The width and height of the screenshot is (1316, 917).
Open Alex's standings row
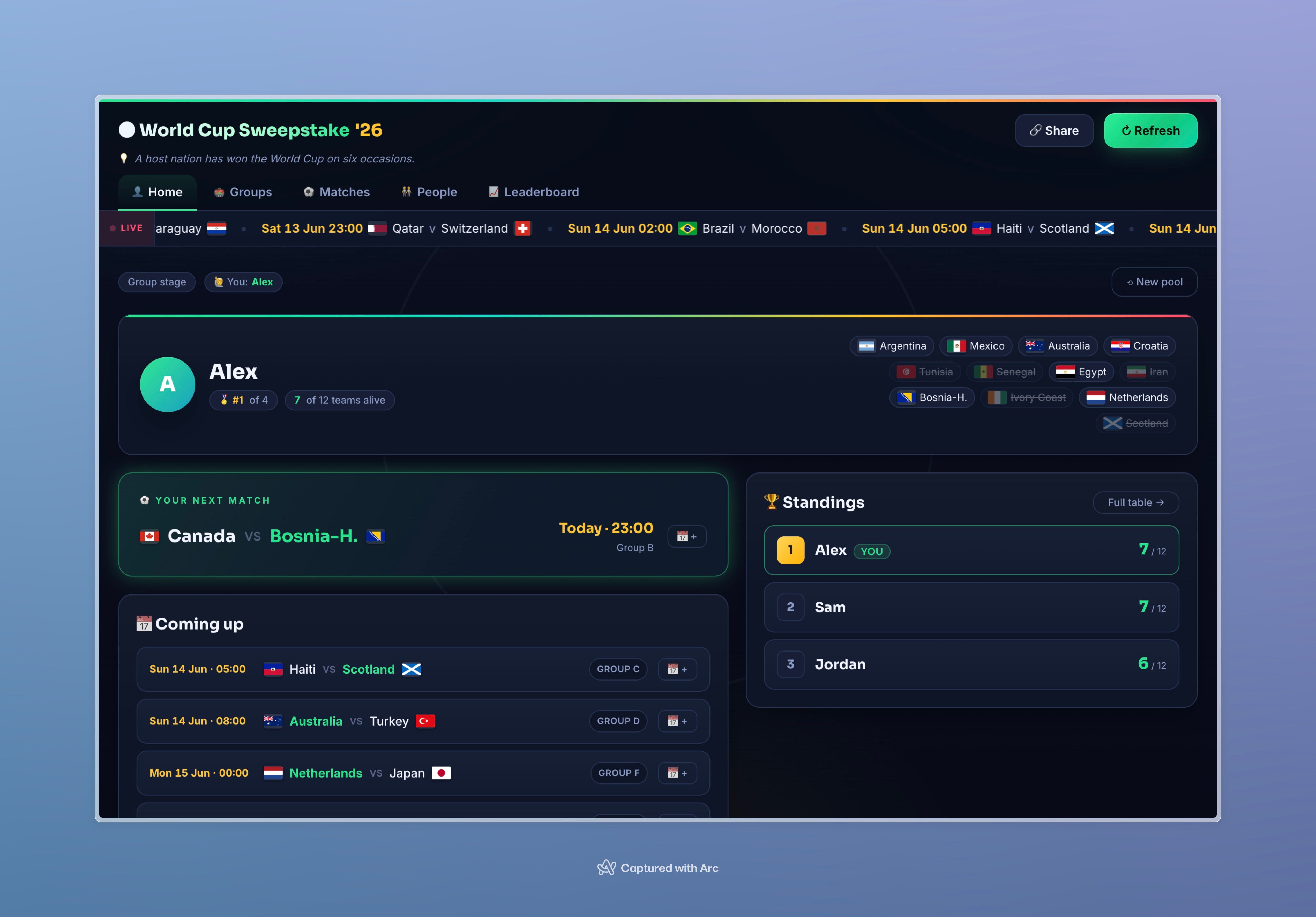(971, 551)
